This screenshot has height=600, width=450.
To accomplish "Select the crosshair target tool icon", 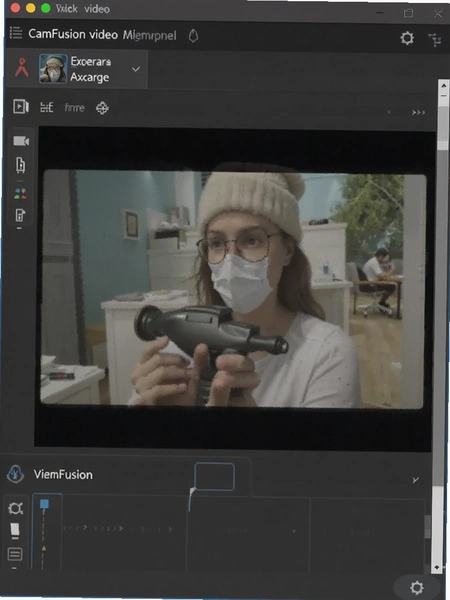I will 102,108.
